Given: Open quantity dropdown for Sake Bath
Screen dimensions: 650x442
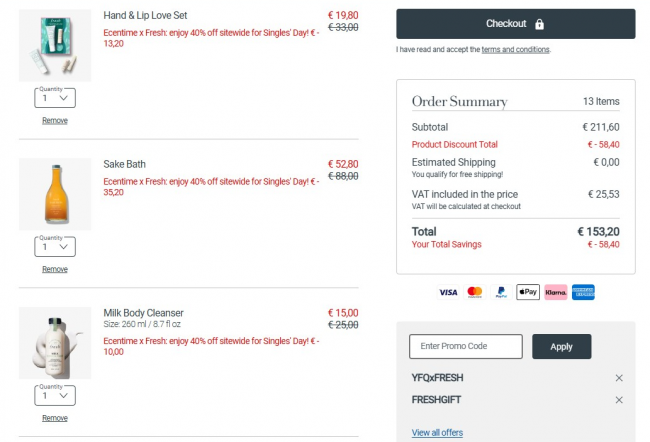Looking at the screenshot, I should pos(55,247).
